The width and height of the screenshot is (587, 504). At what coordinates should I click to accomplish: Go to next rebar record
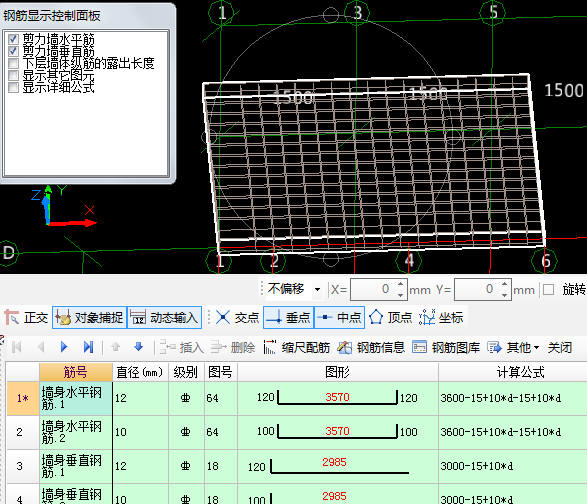pos(64,347)
